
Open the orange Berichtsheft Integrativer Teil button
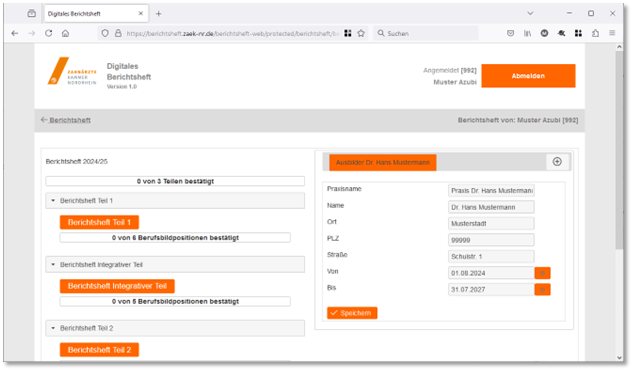[117, 286]
